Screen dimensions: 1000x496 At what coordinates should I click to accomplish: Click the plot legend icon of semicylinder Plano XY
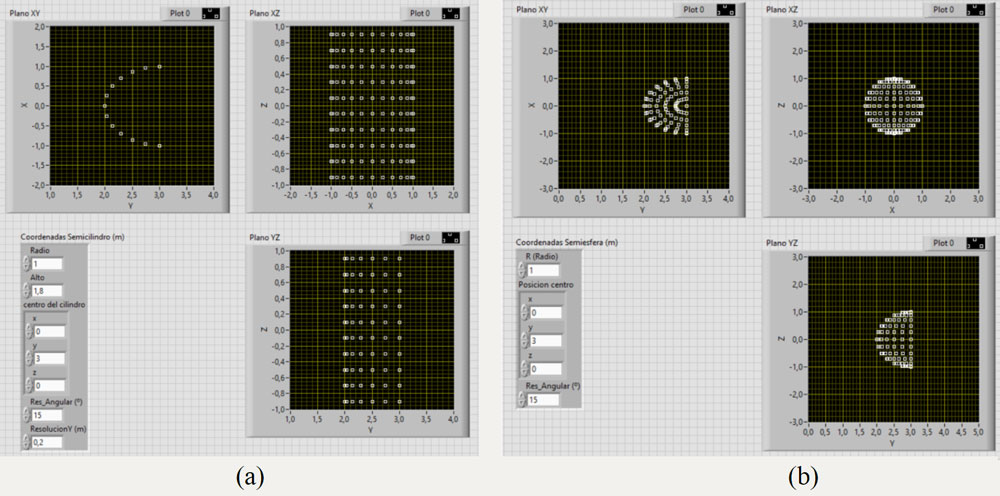click(213, 13)
